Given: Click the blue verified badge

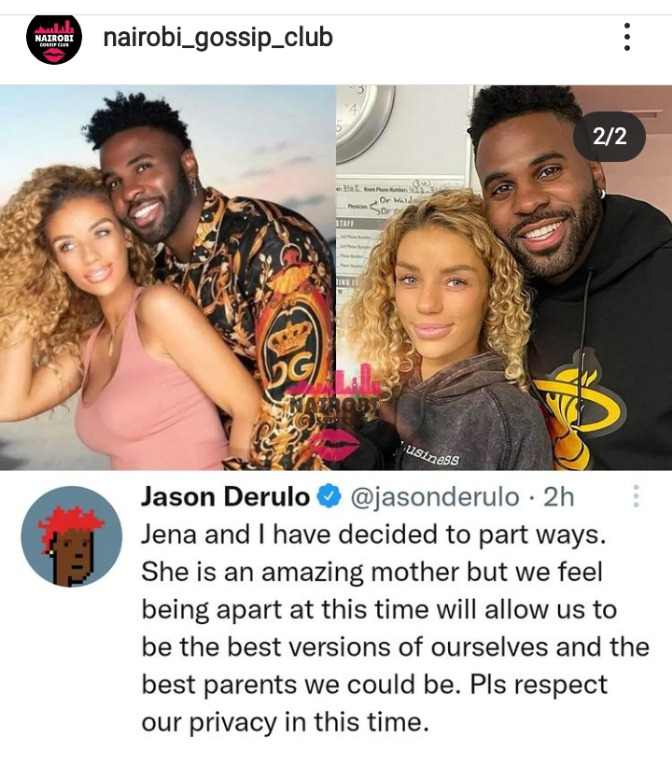Looking at the screenshot, I should (x=329, y=497).
